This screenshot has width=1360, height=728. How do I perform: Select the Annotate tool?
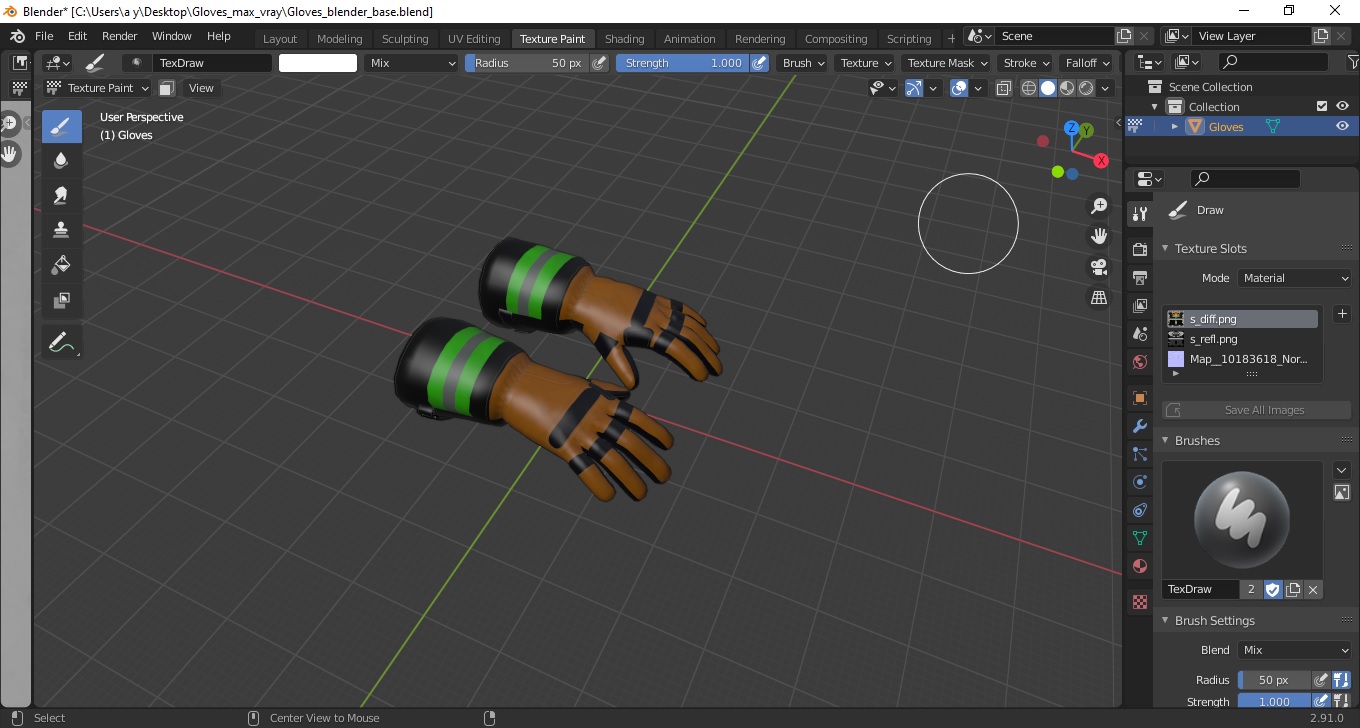[x=61, y=342]
